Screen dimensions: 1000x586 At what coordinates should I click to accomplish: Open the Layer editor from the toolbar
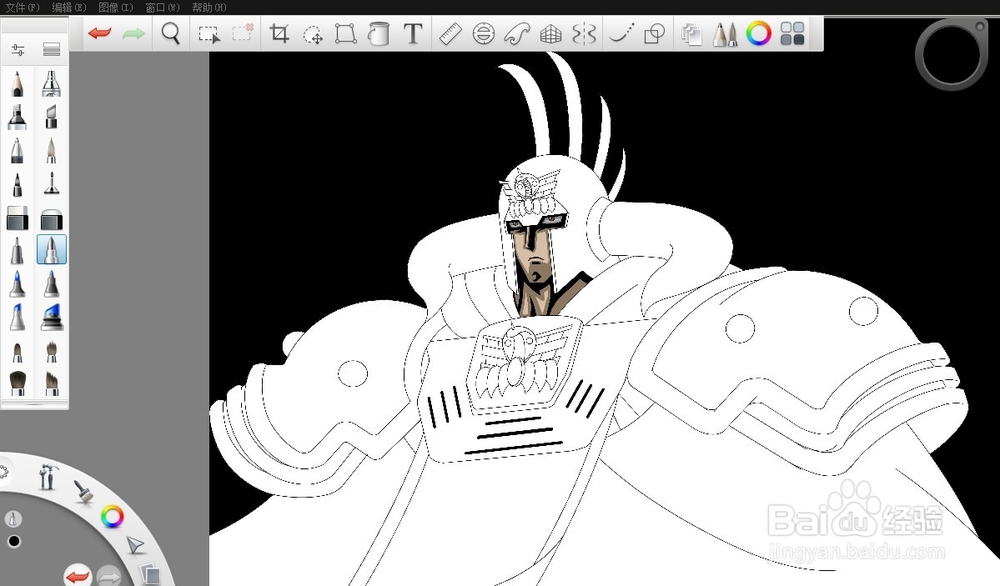[x=691, y=33]
